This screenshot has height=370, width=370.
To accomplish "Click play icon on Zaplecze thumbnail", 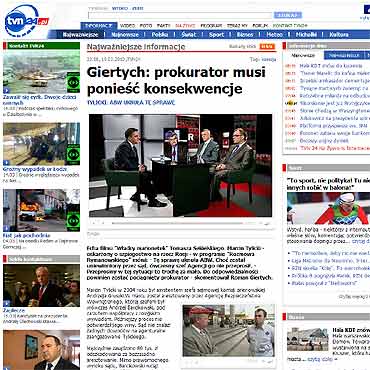I will coord(6,304).
